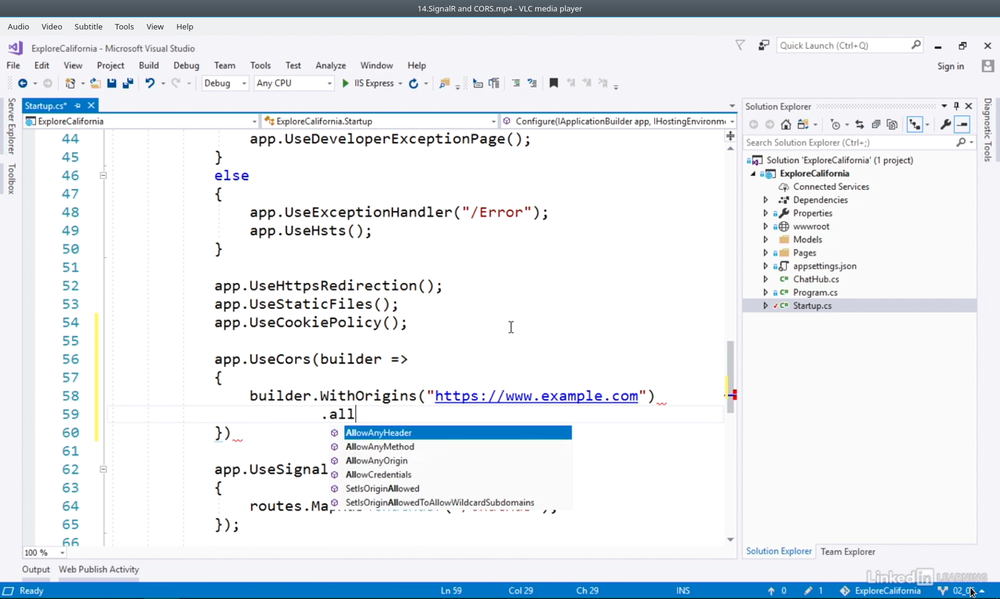Open Properties wrench in Solution Explorer
Viewport: 1000px width, 599px height.
point(946,124)
